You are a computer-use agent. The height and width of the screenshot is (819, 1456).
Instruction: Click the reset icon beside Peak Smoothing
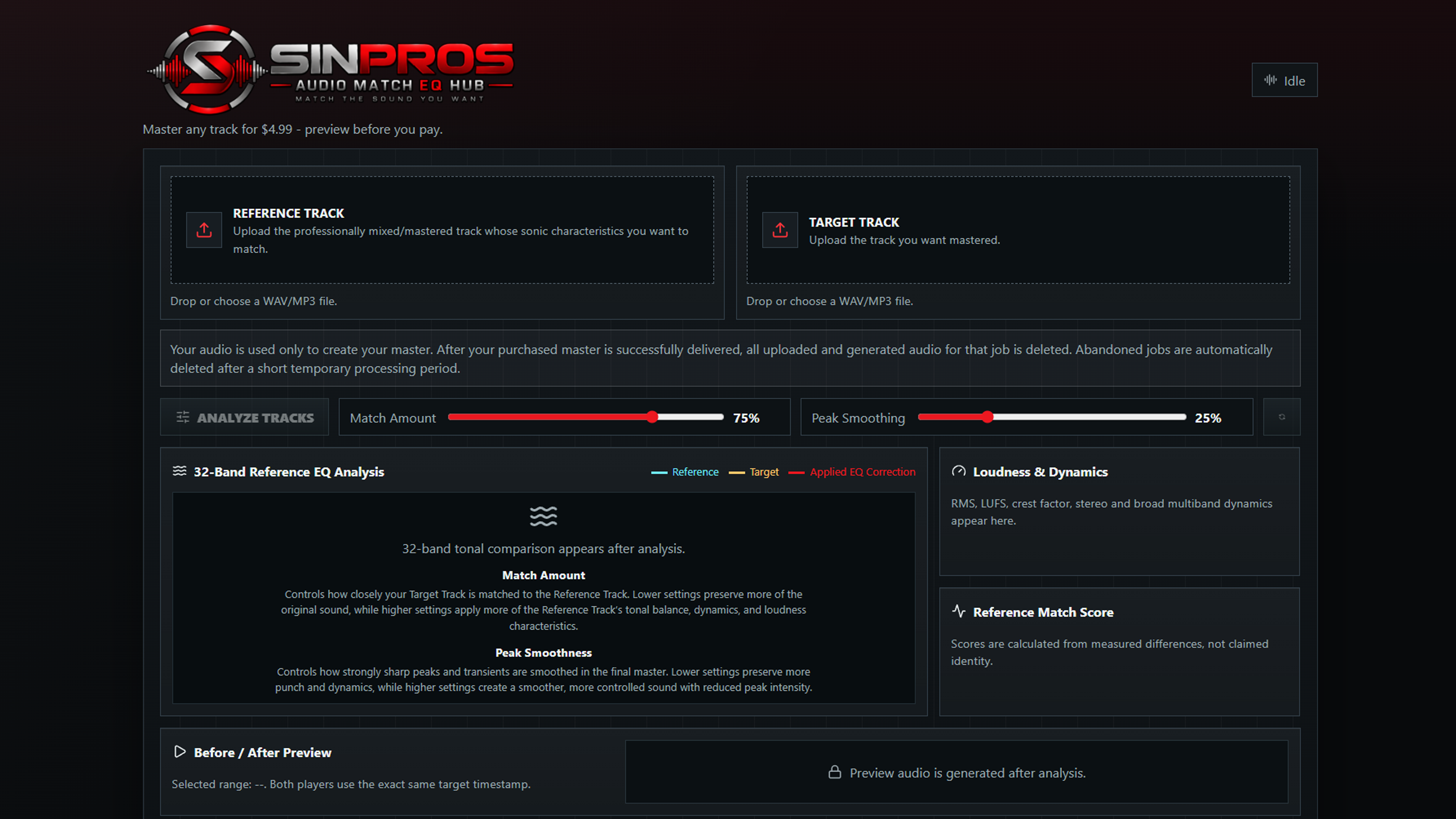(x=1282, y=417)
